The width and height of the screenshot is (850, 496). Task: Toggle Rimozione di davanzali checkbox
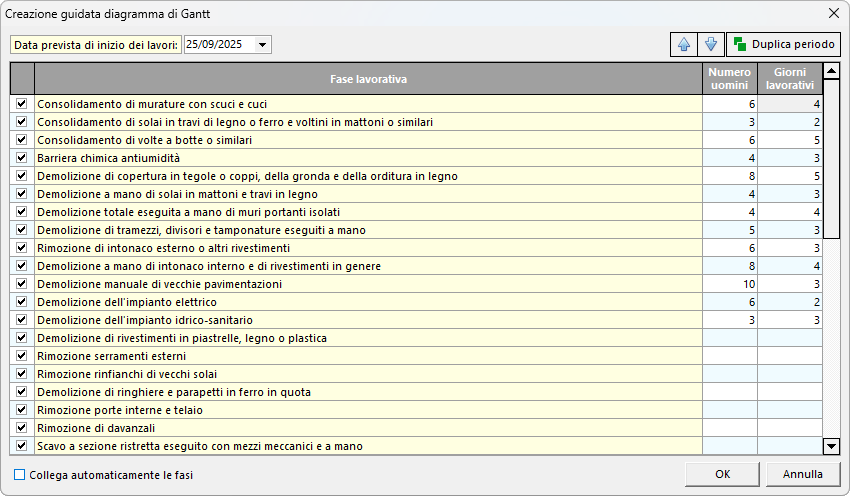click(x=22, y=428)
